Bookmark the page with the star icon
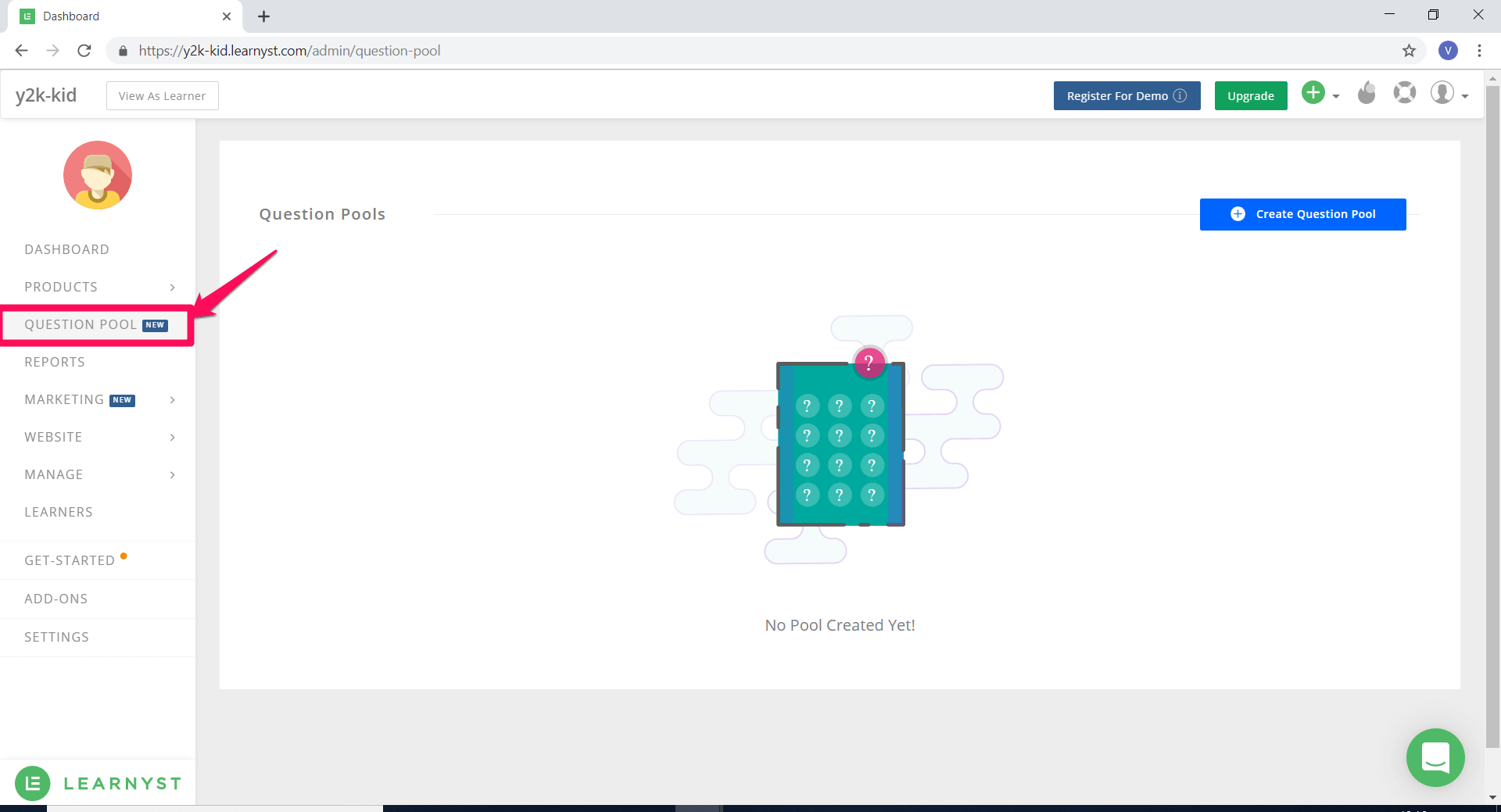1501x812 pixels. pyautogui.click(x=1410, y=50)
